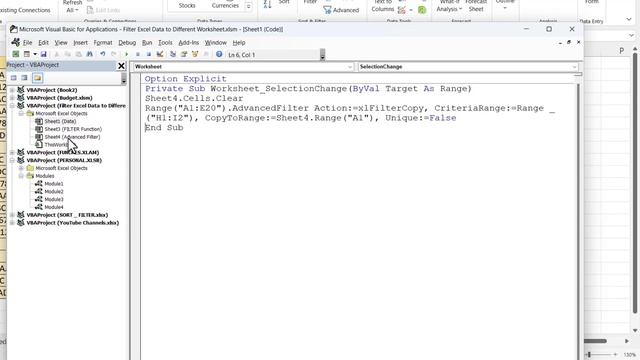640x360 pixels.
Task: Expand VBAProject (Book2) node
Action: pyautogui.click(x=12, y=90)
